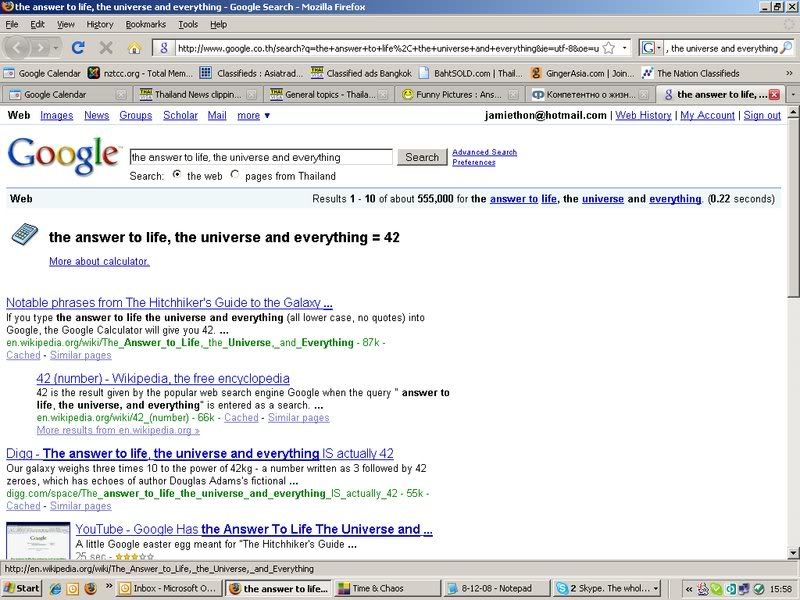Open Classified ads Bangkok bookmark

click(x=361, y=73)
